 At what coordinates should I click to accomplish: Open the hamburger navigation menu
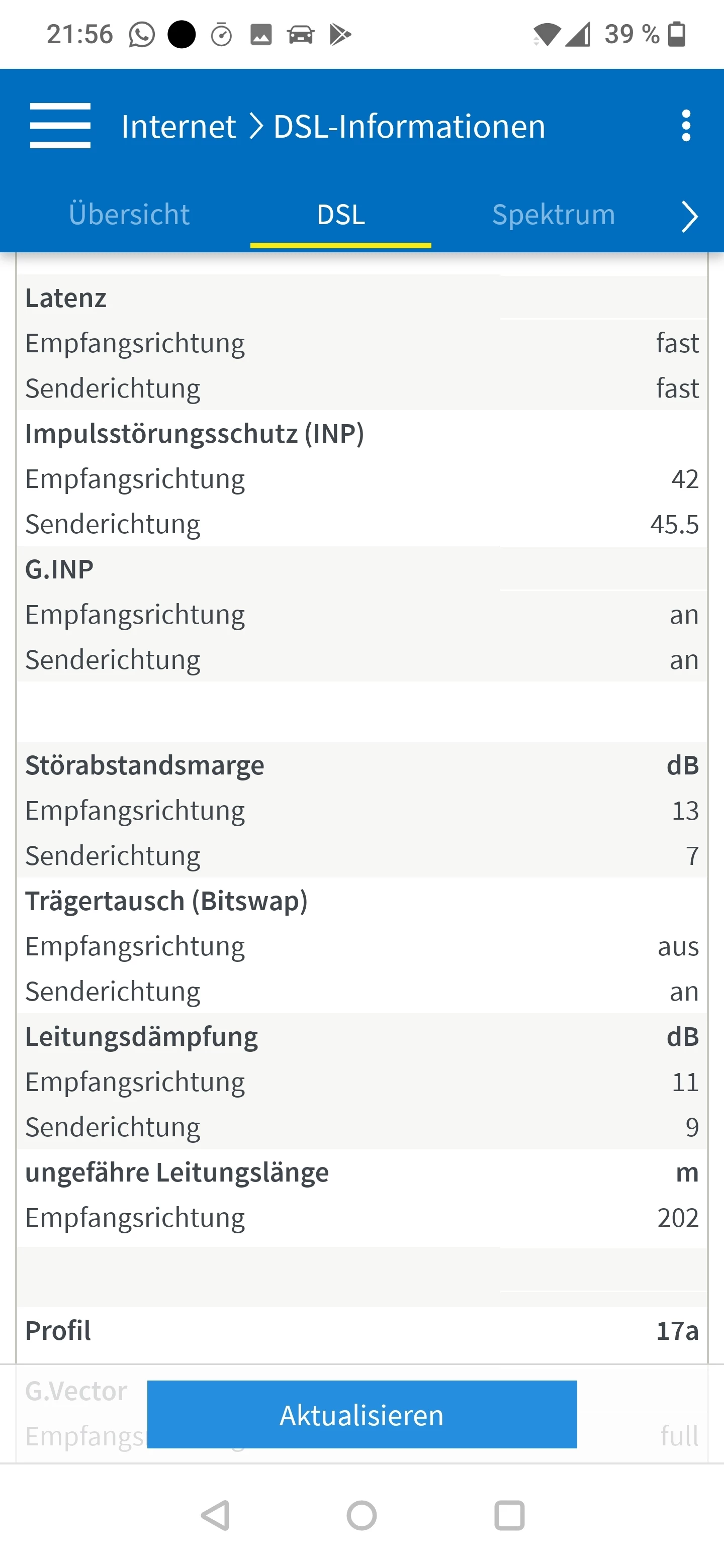60,126
